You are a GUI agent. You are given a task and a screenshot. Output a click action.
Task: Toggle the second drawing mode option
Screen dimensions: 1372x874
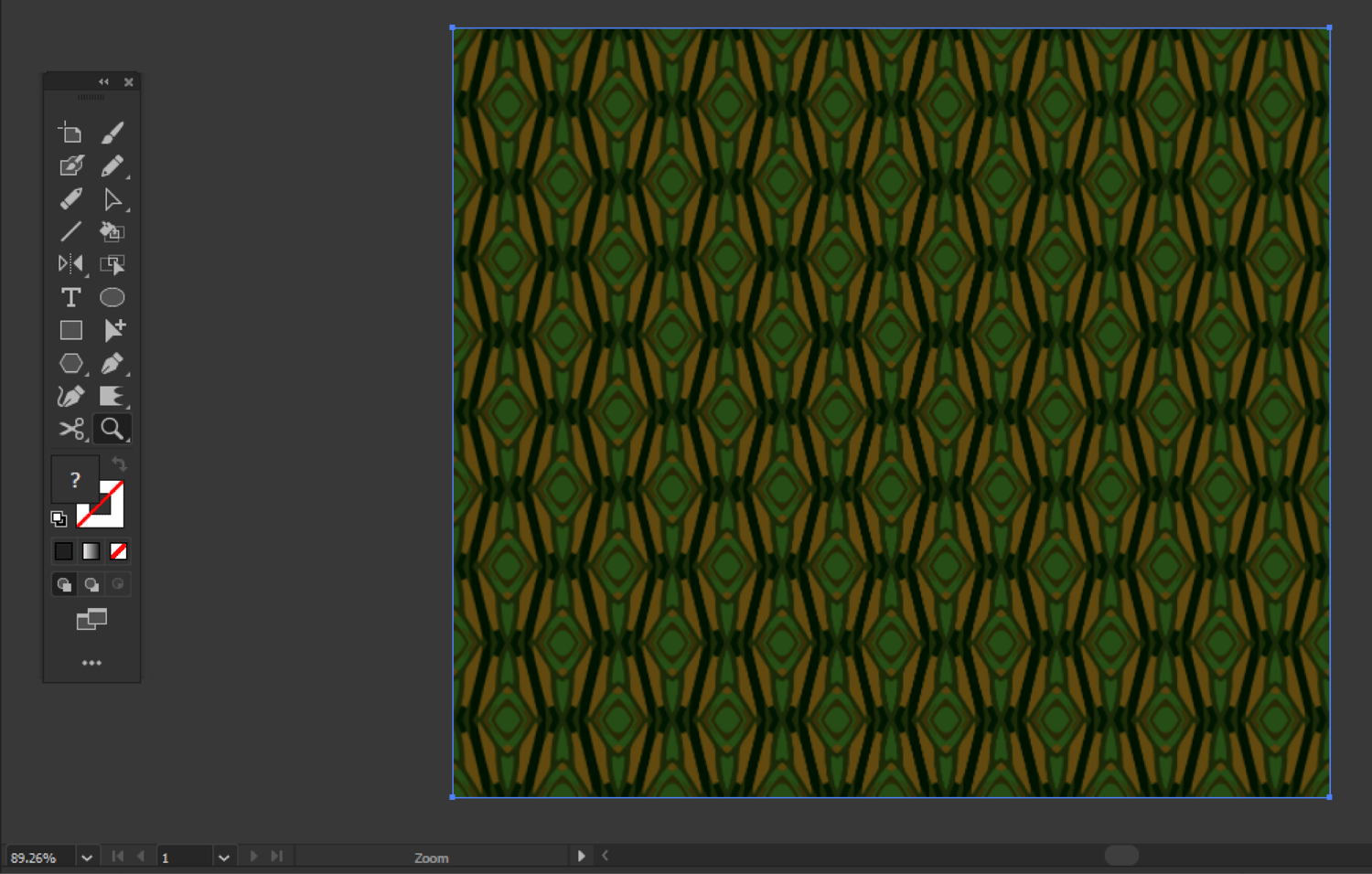[91, 584]
